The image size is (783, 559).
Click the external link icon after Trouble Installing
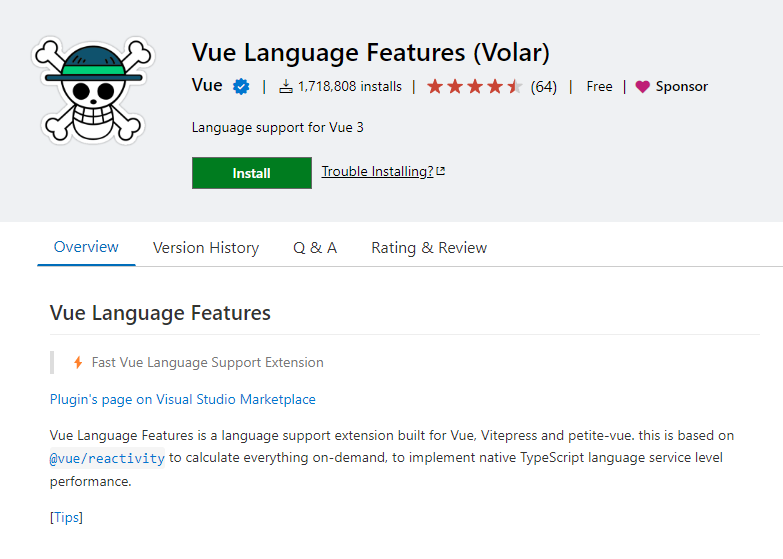pos(440,171)
